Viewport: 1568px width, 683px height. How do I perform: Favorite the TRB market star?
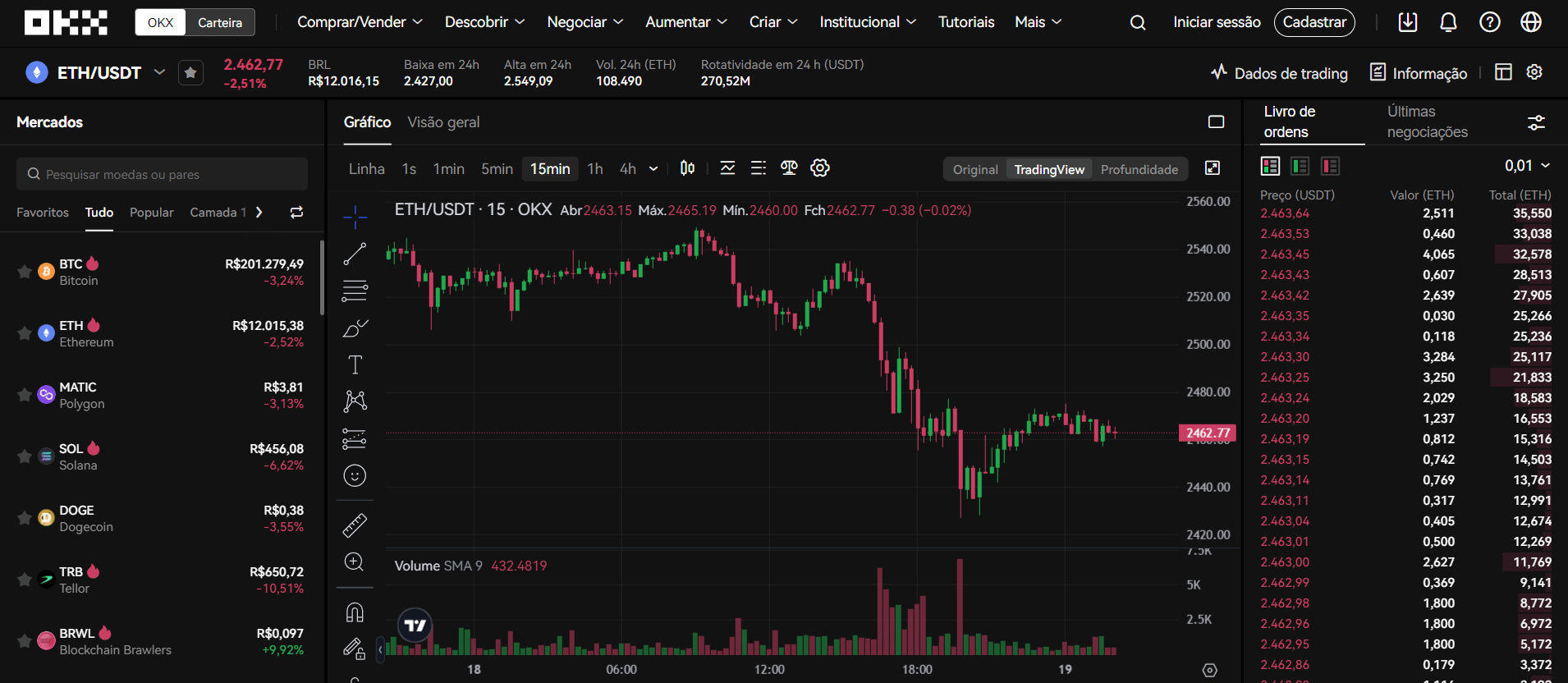point(25,580)
